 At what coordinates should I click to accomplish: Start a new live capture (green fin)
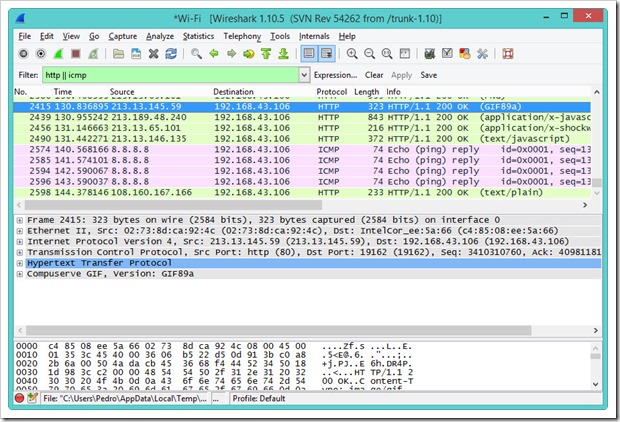point(58,53)
